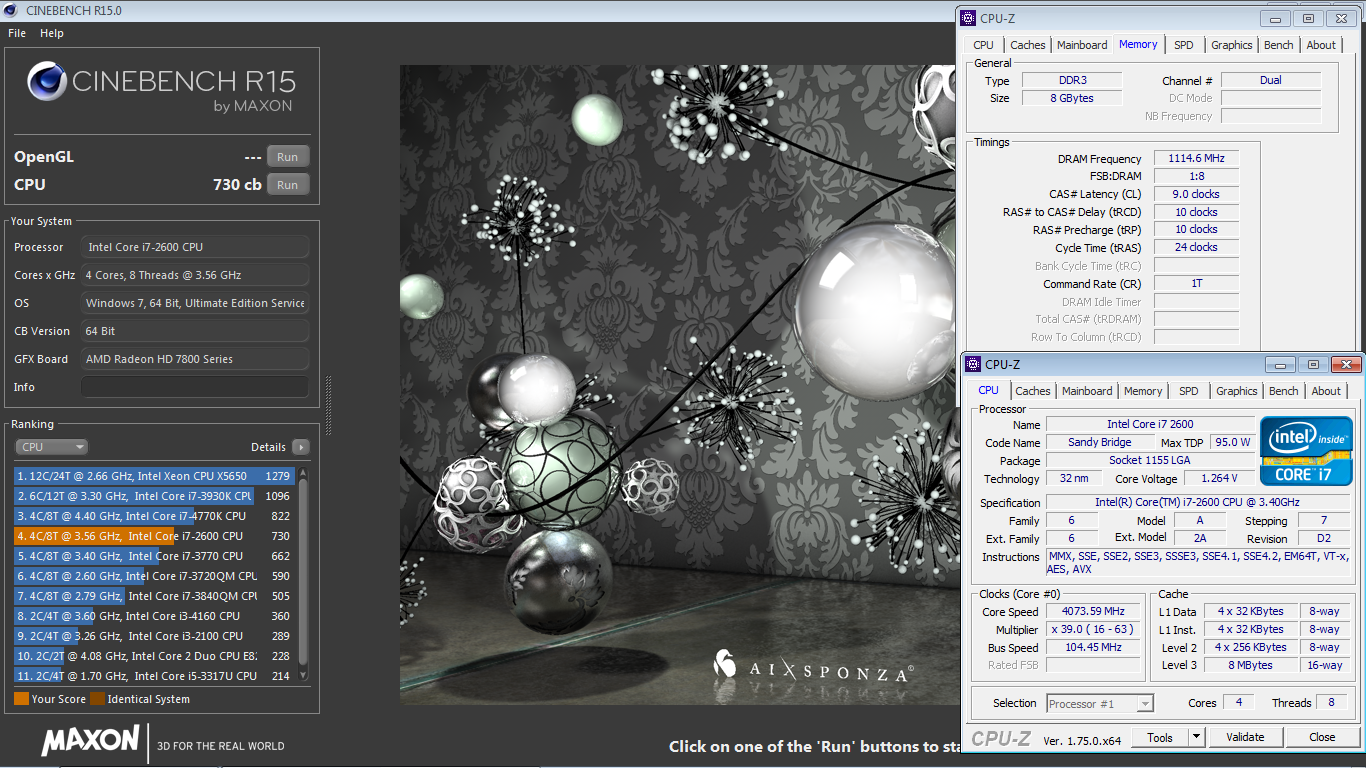Click the front CPU-Z window title icon
This screenshot has width=1366, height=768.
(x=974, y=364)
